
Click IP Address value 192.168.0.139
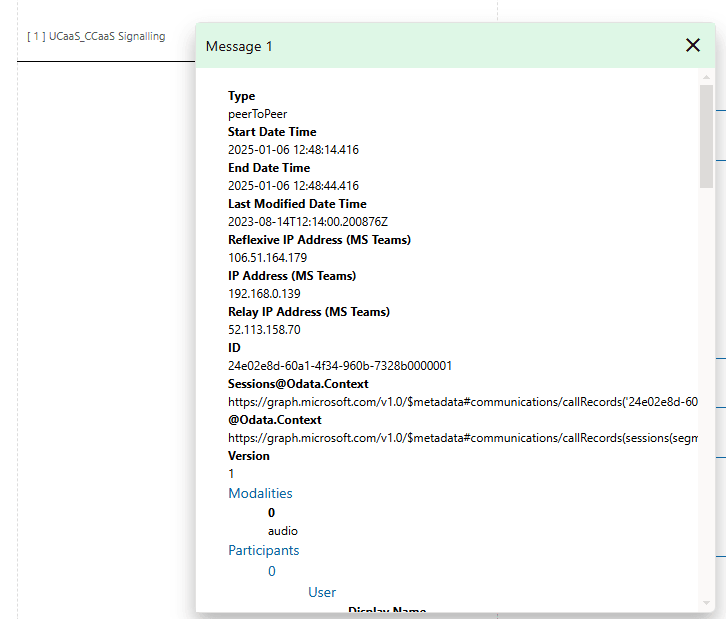coord(264,294)
